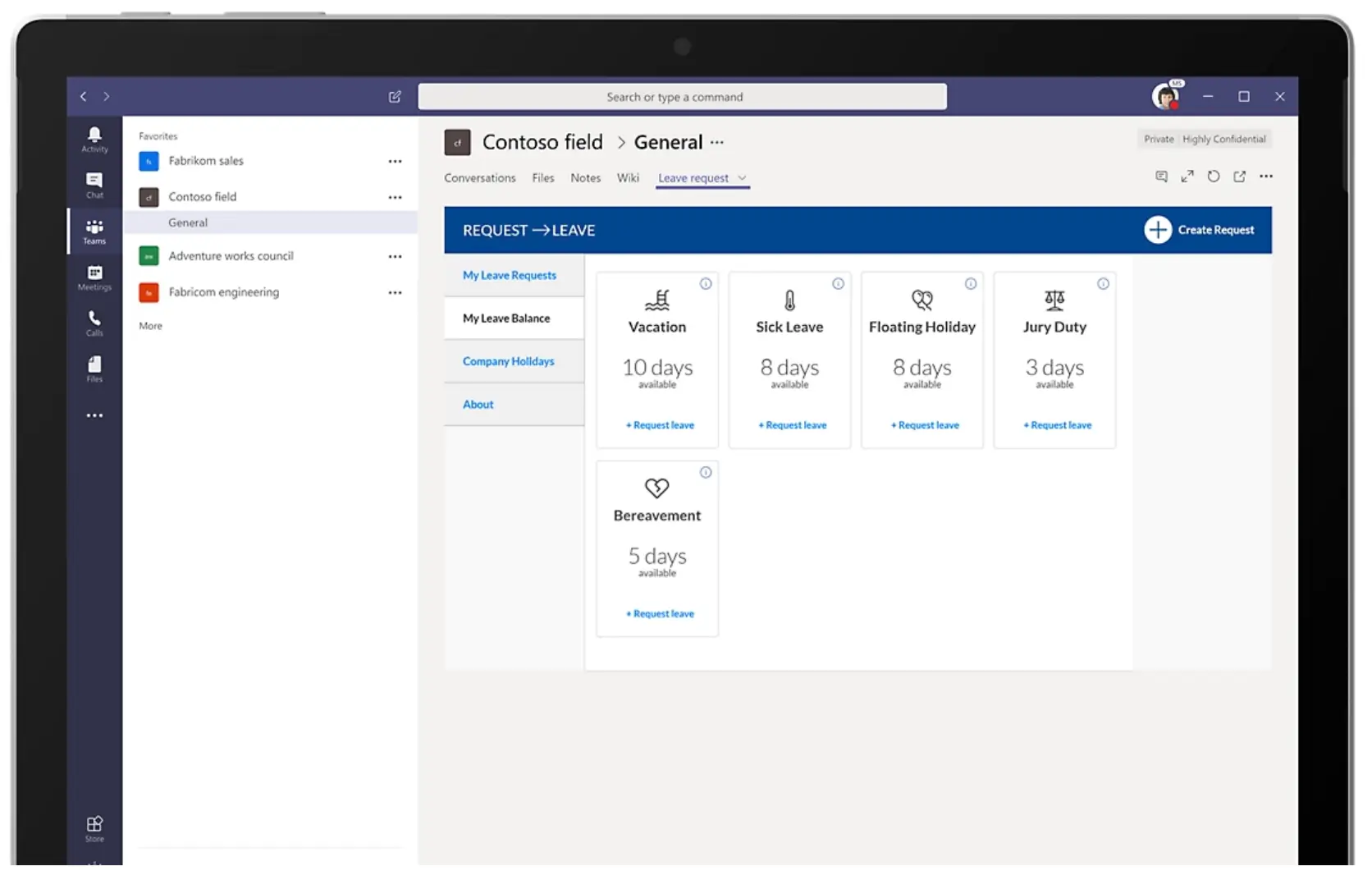Open General channel ellipsis options
Viewport: 1372px width, 880px height.
pyautogui.click(x=717, y=142)
